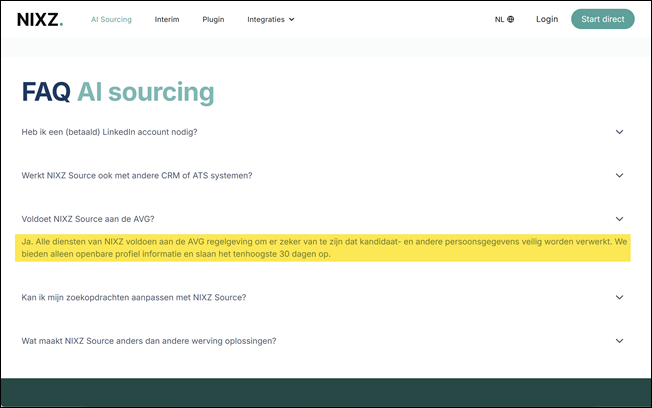The image size is (652, 408).
Task: Expand the CRM of ATS systemen chevron
Action: click(619, 176)
